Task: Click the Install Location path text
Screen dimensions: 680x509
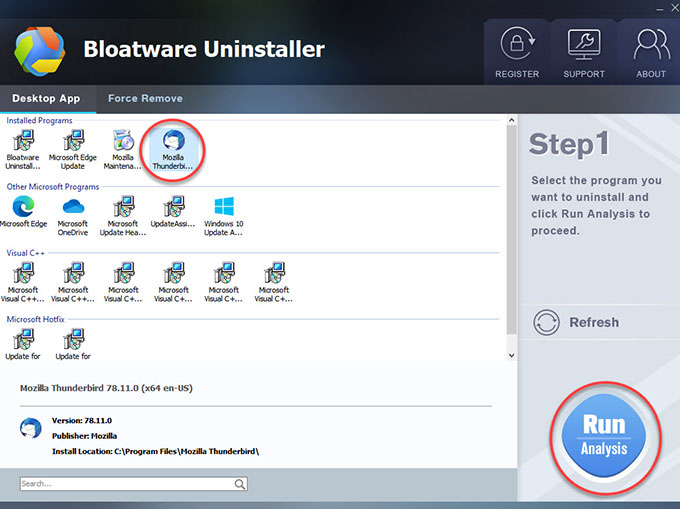Action: point(155,451)
